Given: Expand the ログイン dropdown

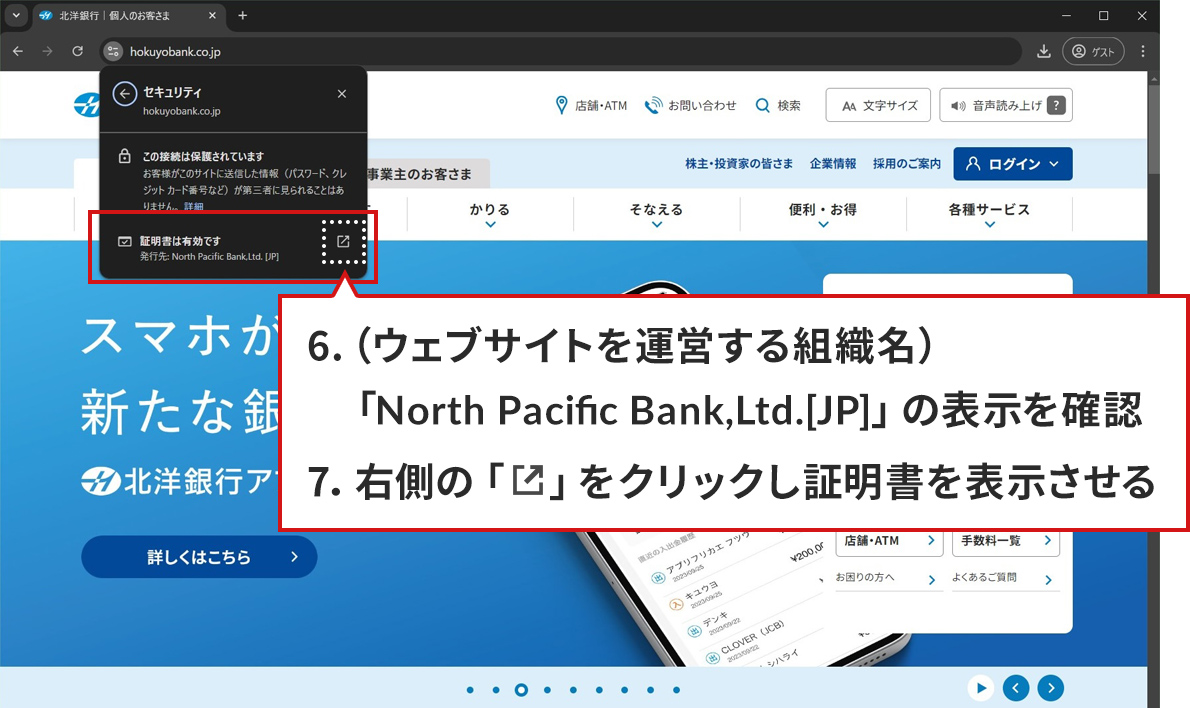Looking at the screenshot, I should (1012, 164).
